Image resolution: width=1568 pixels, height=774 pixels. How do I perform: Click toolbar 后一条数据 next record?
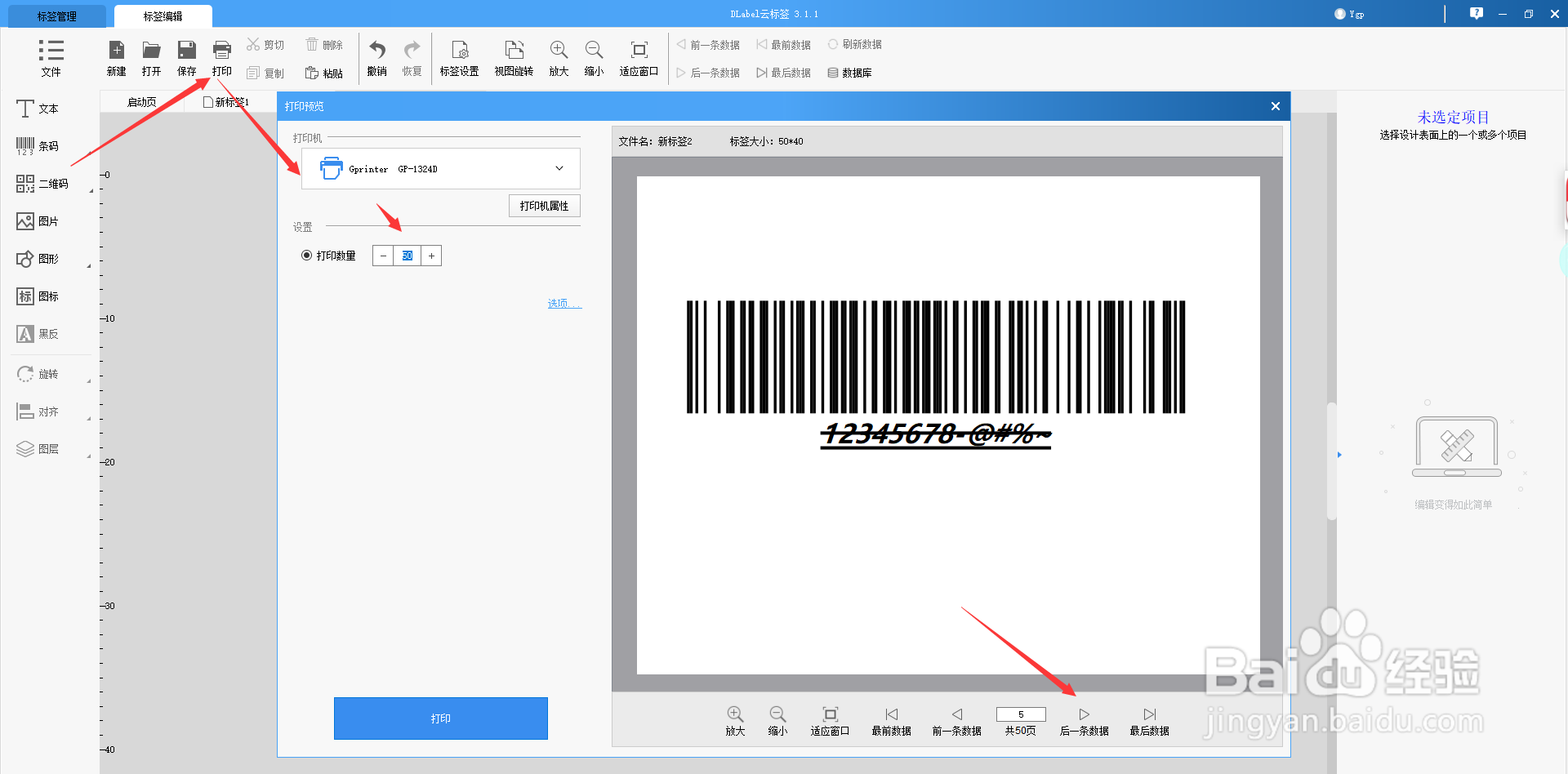(x=708, y=73)
